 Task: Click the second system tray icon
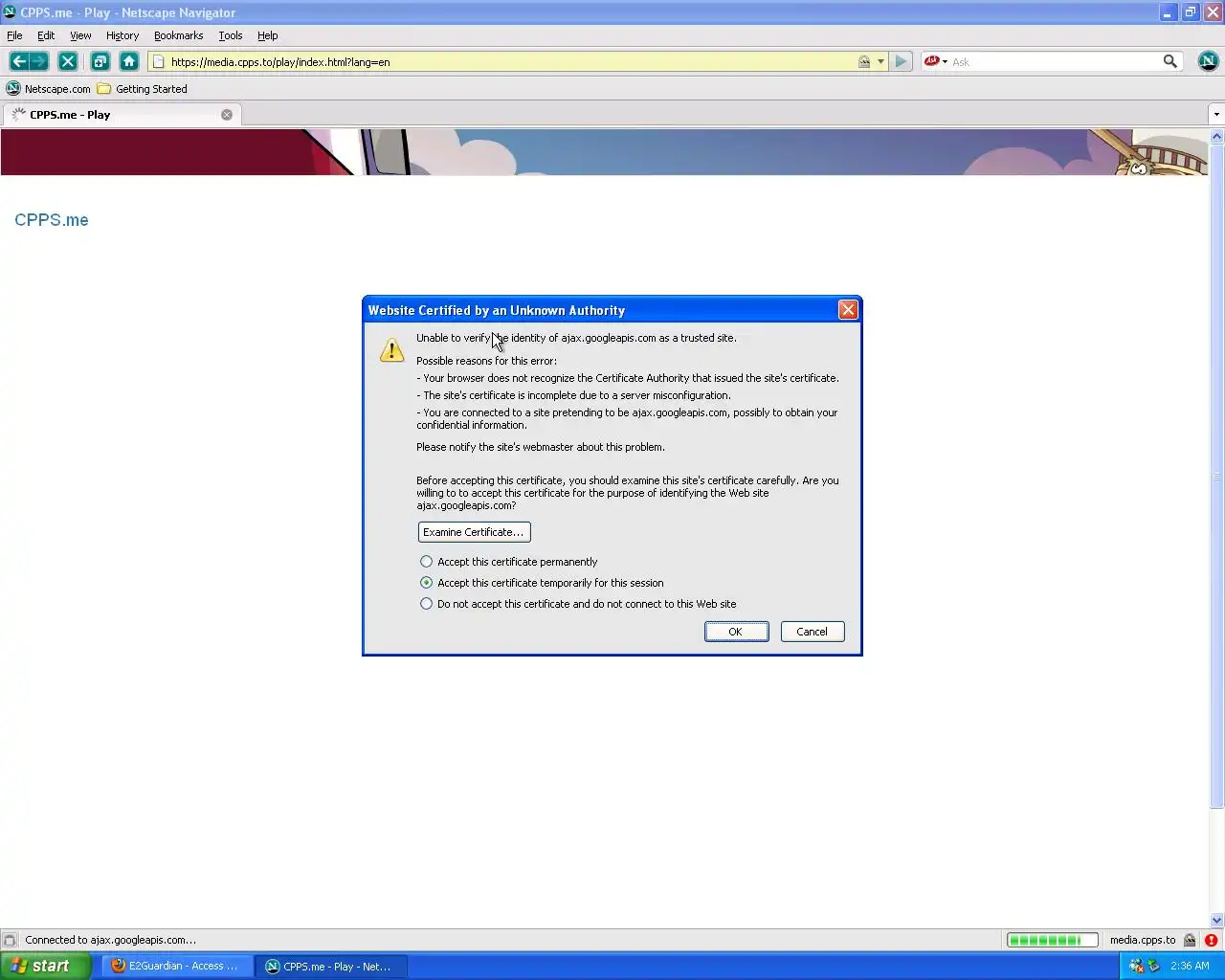(x=1153, y=966)
